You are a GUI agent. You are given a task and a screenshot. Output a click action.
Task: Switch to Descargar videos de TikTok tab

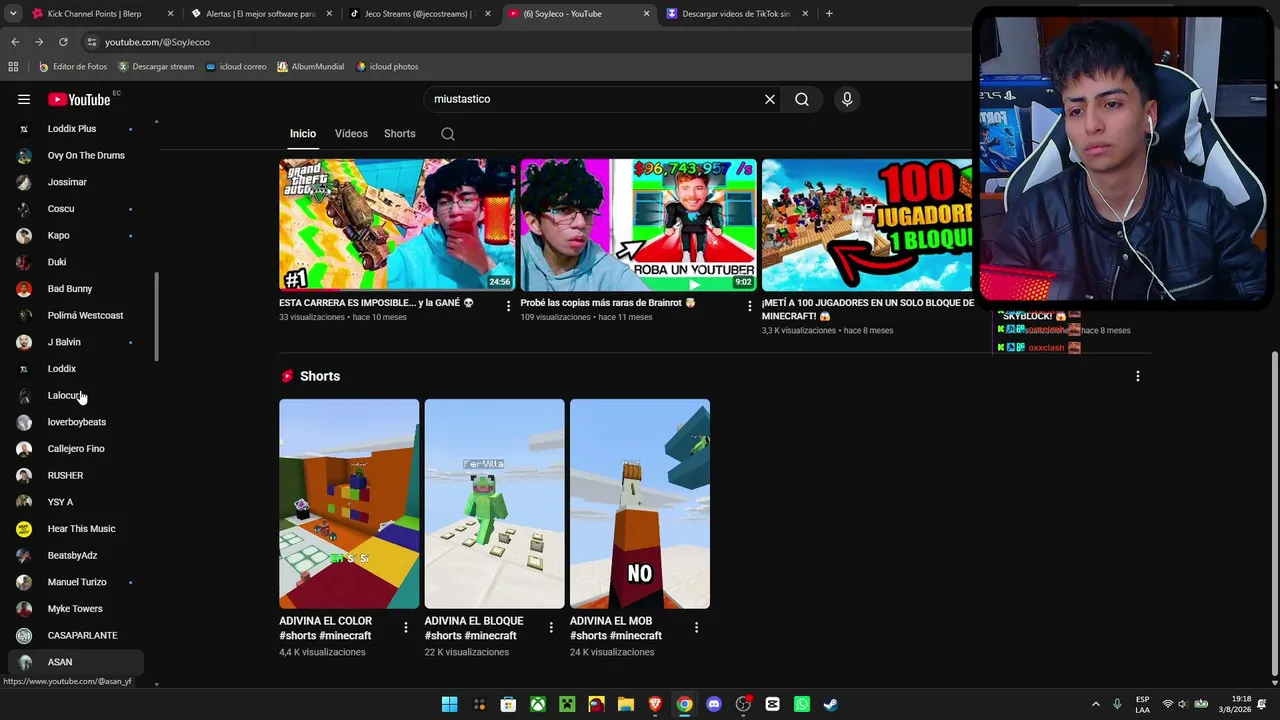coord(736,14)
